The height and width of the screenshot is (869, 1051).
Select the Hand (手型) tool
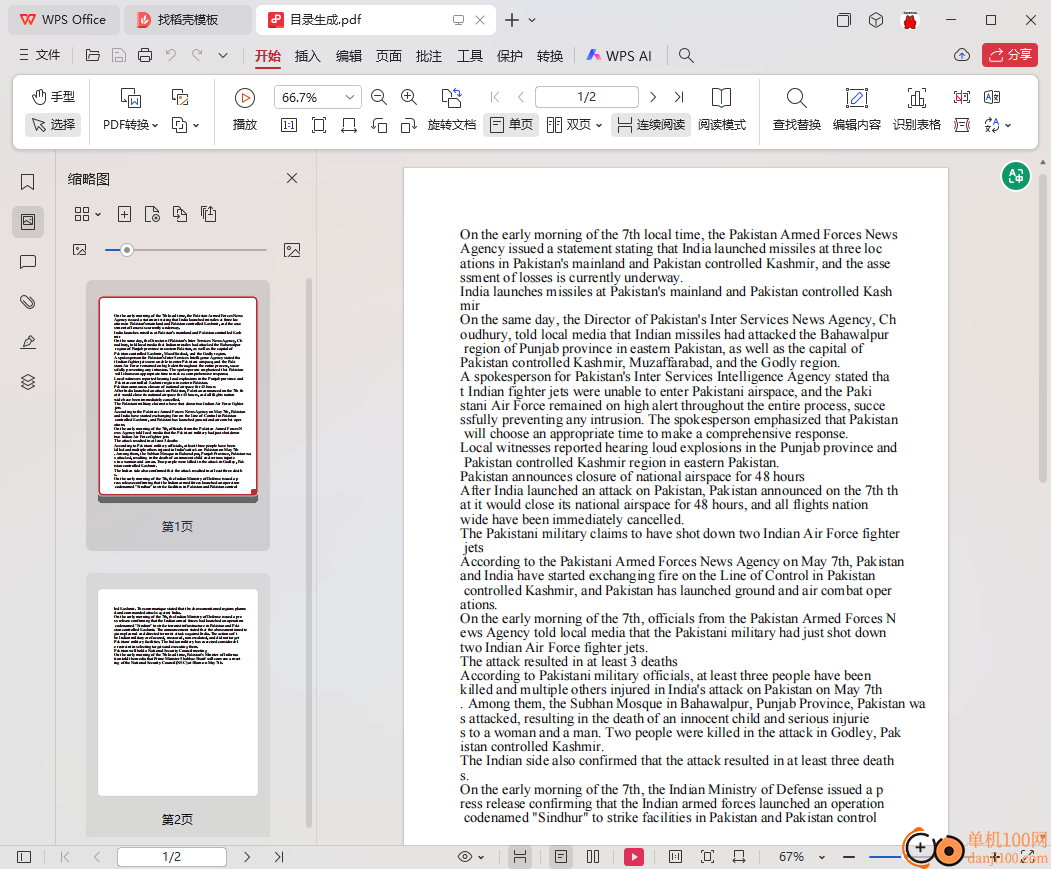53,97
